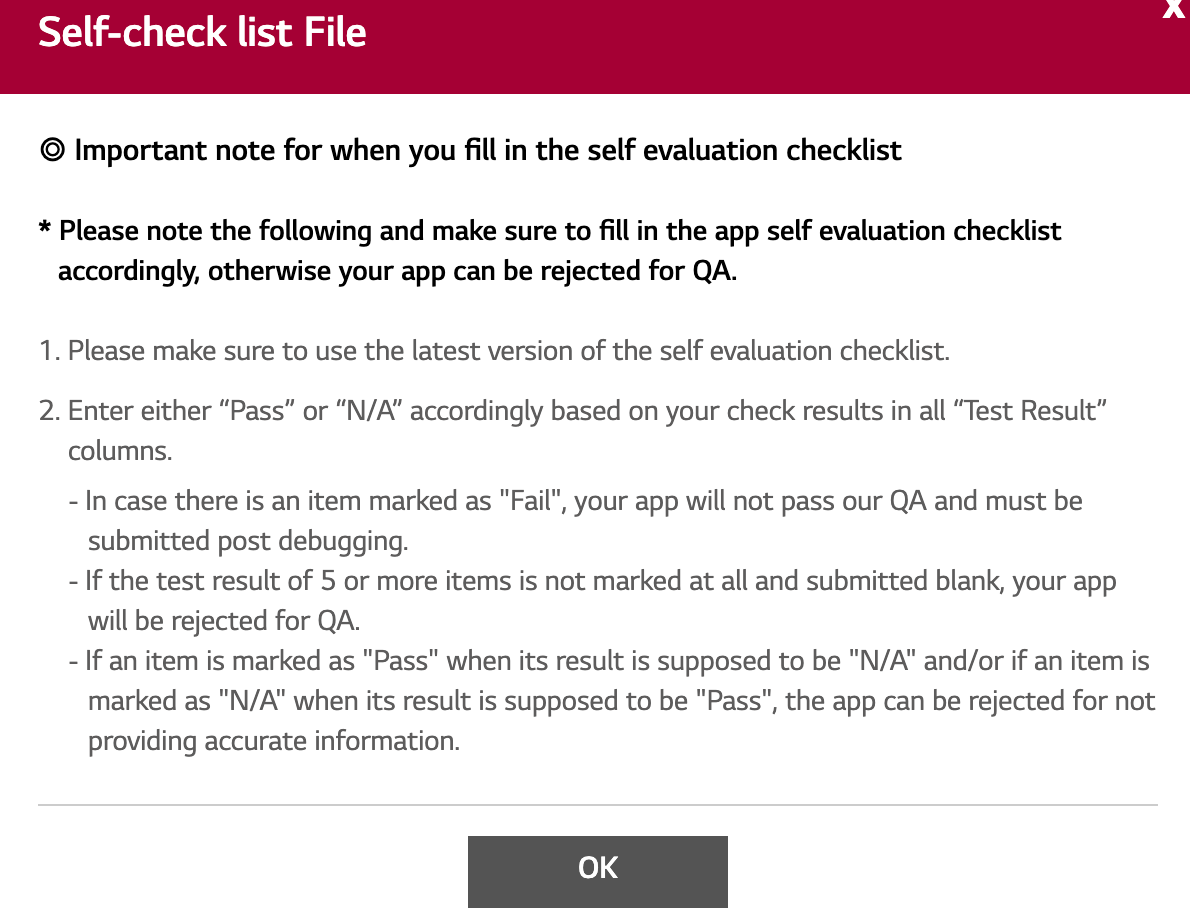Click 'accordingly, otherwise your app can be rejected' line
The image size is (1190, 920).
click(397, 271)
